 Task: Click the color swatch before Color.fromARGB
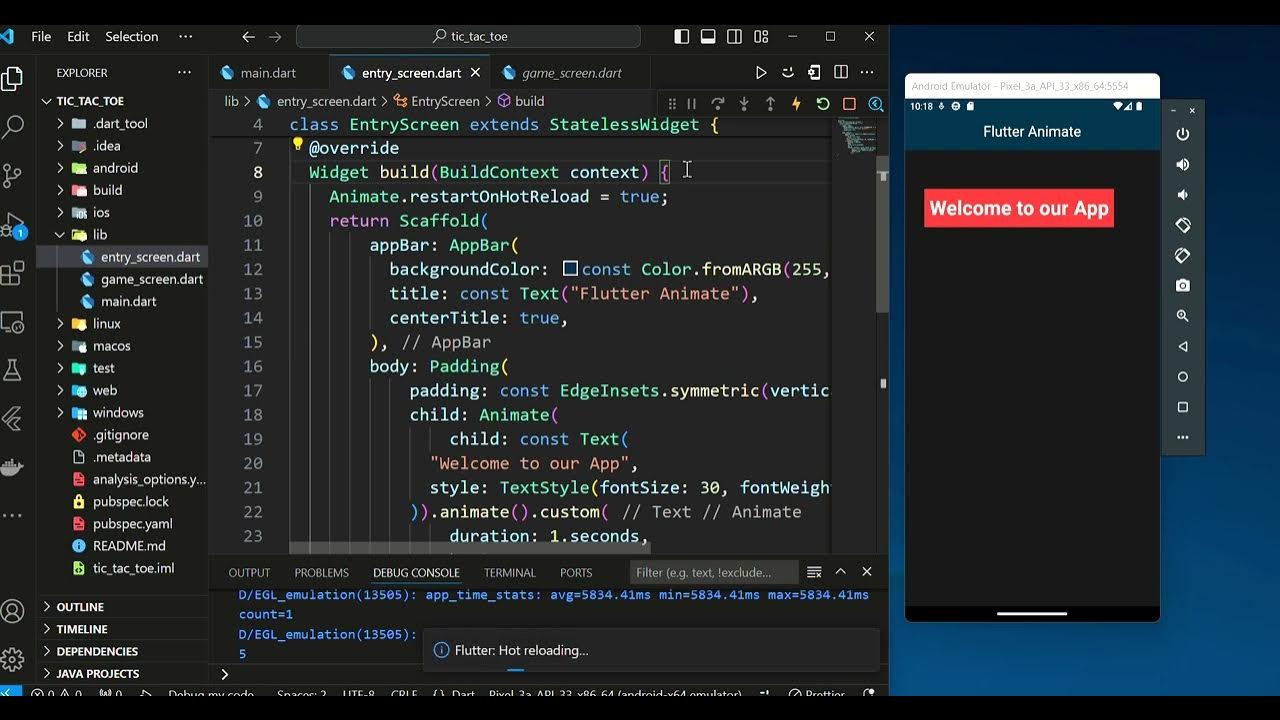click(x=571, y=269)
